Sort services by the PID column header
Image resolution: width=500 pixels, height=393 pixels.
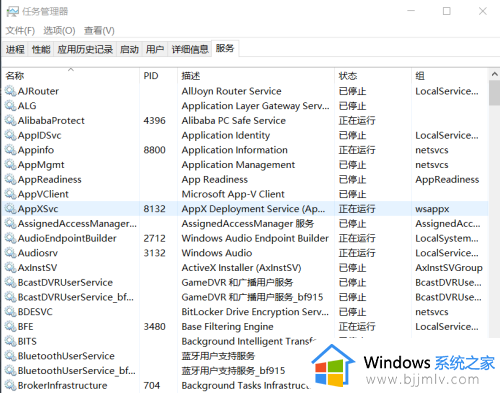158,76
